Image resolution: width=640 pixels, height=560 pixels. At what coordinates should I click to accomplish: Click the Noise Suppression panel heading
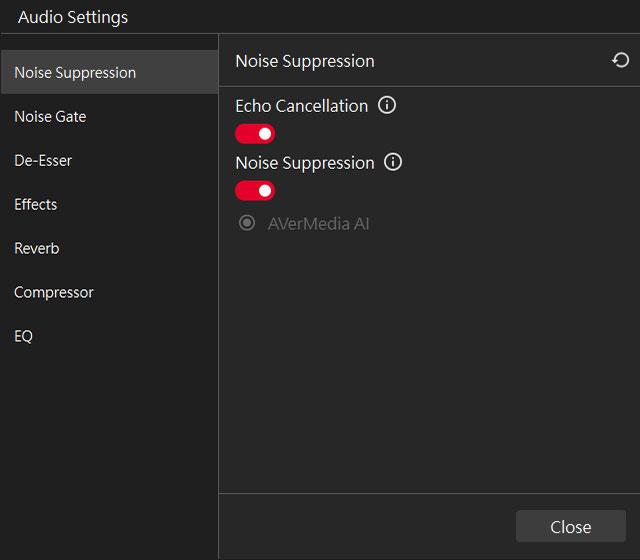coord(305,61)
